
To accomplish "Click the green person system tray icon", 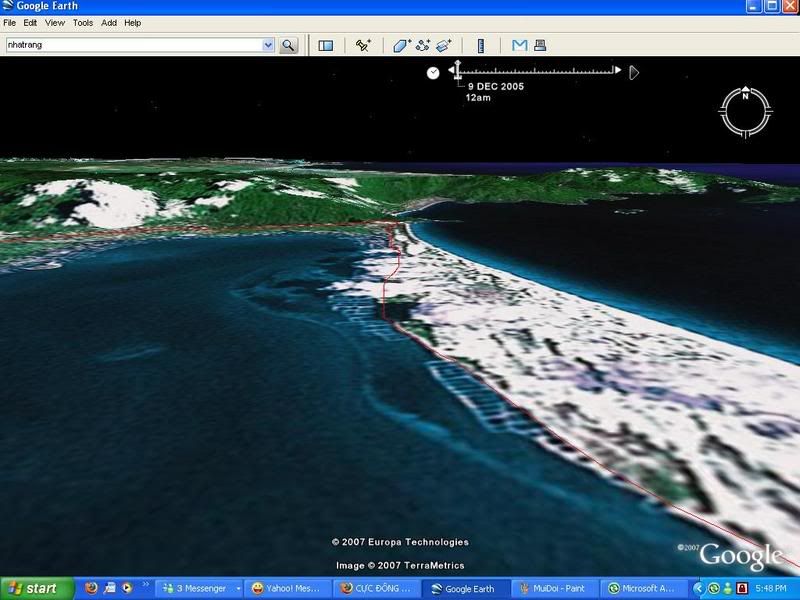I will pyautogui.click(x=728, y=589).
